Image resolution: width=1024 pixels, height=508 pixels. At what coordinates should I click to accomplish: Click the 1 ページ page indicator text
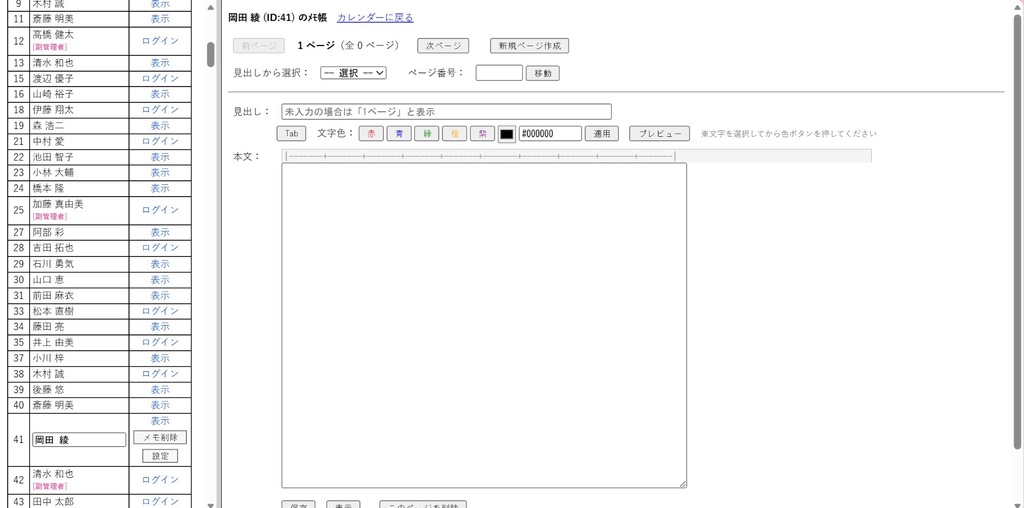pos(316,46)
